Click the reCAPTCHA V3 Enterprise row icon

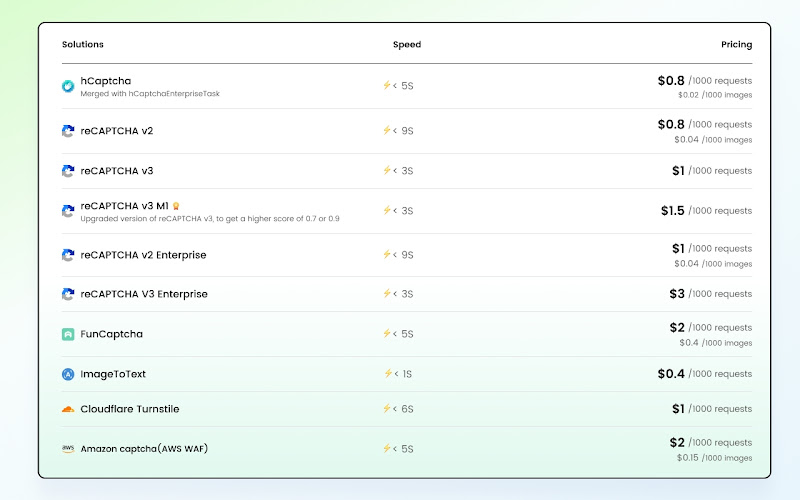68,294
